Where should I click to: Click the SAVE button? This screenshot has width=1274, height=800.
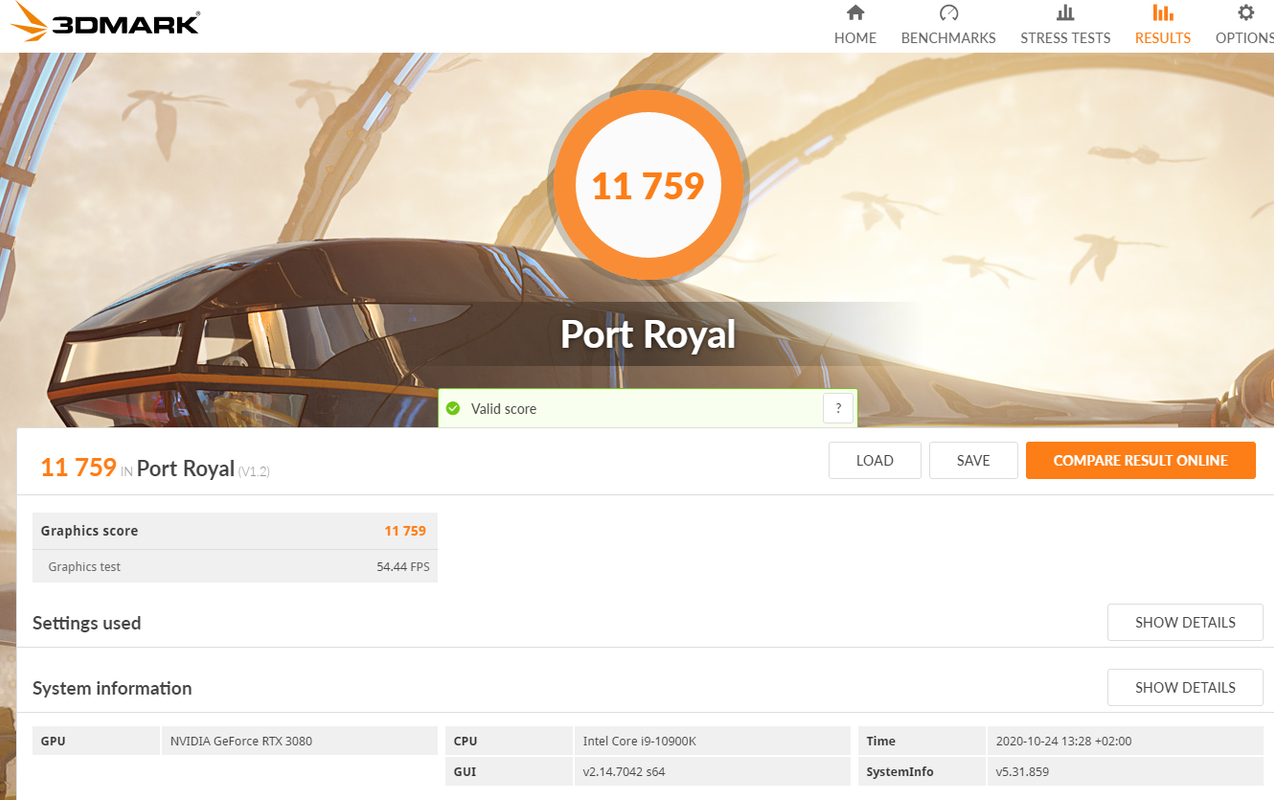click(973, 460)
